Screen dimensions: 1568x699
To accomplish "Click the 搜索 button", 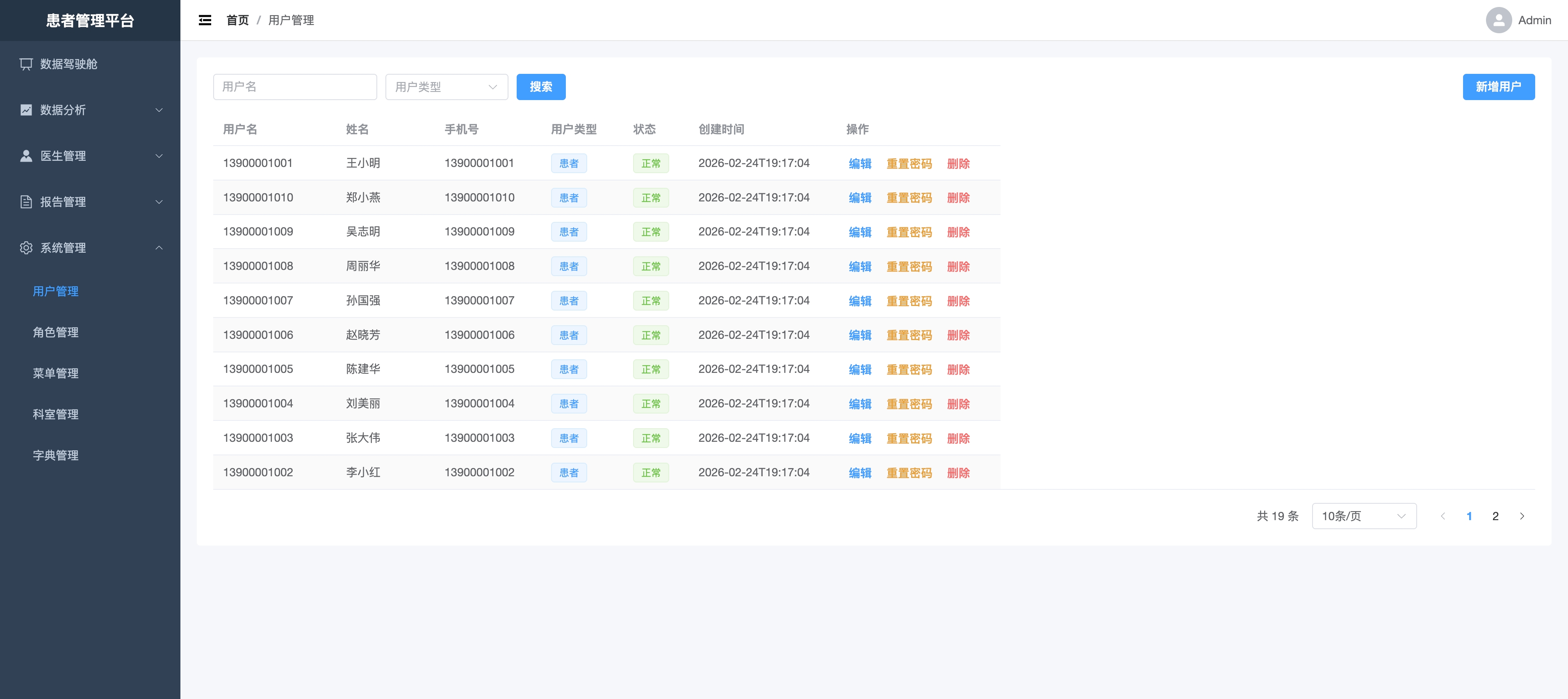I will (540, 87).
